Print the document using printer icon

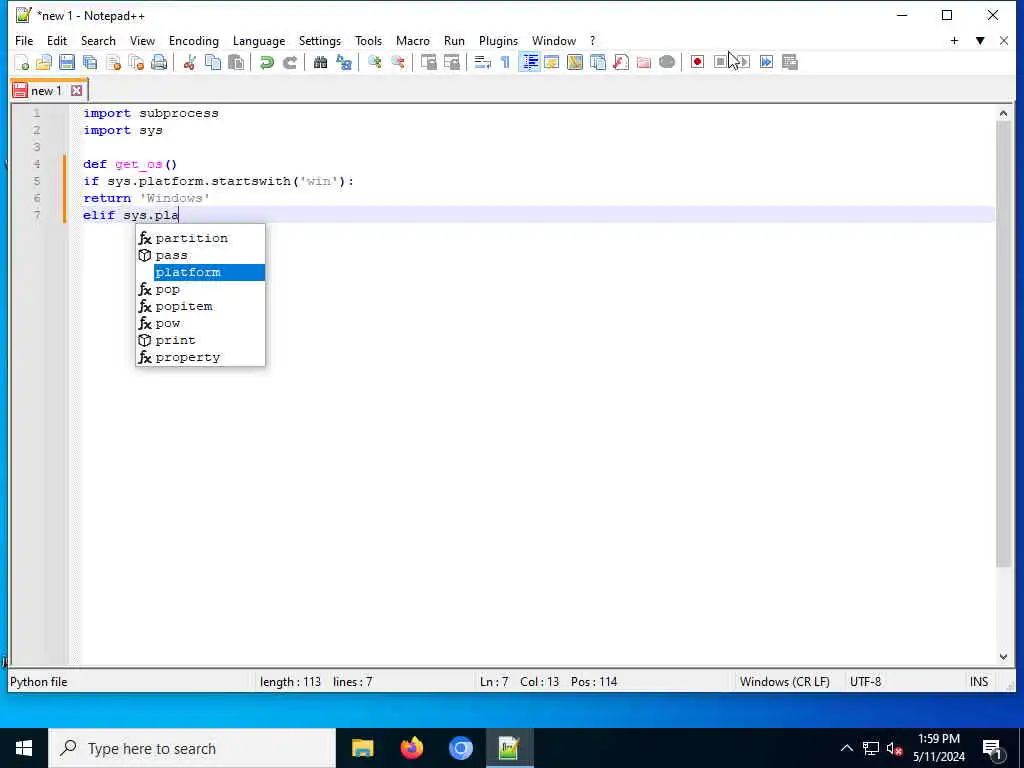159,62
